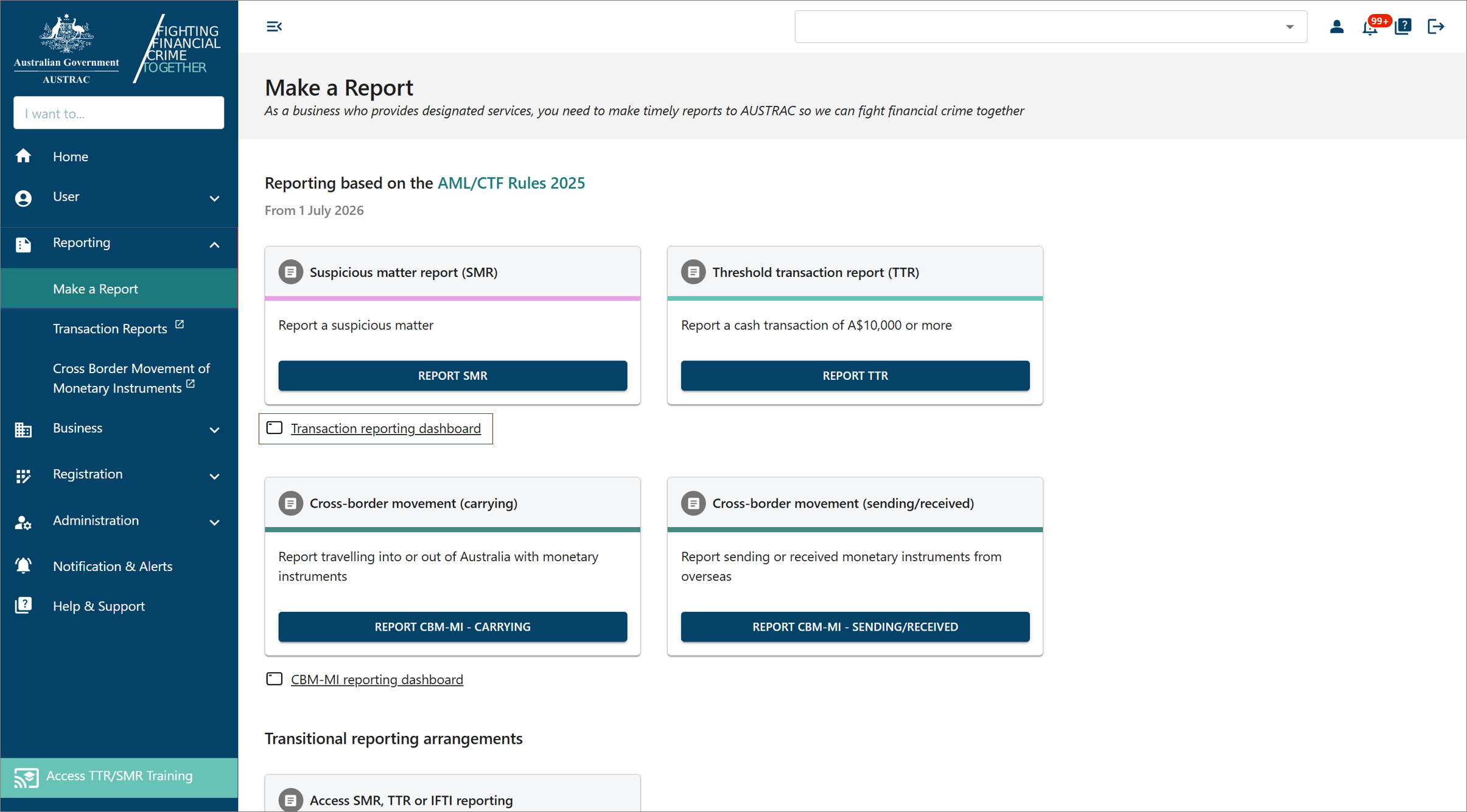Open Cross Border Movement of Monetary Instruments

pos(119,378)
